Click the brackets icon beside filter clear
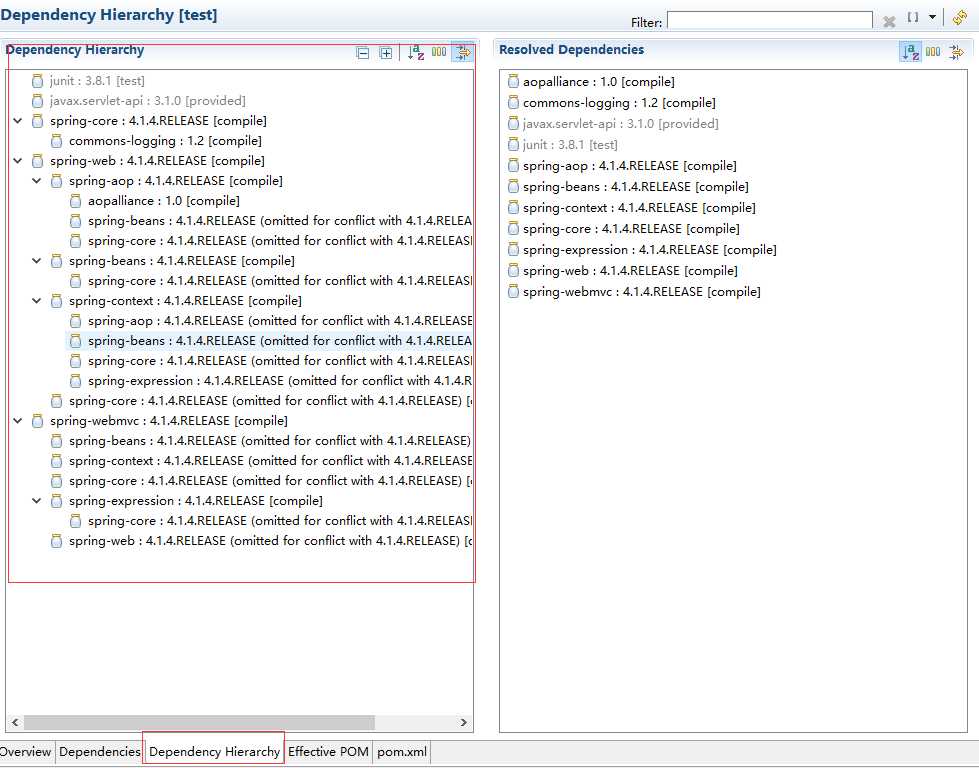This screenshot has height=768, width=979. point(913,17)
